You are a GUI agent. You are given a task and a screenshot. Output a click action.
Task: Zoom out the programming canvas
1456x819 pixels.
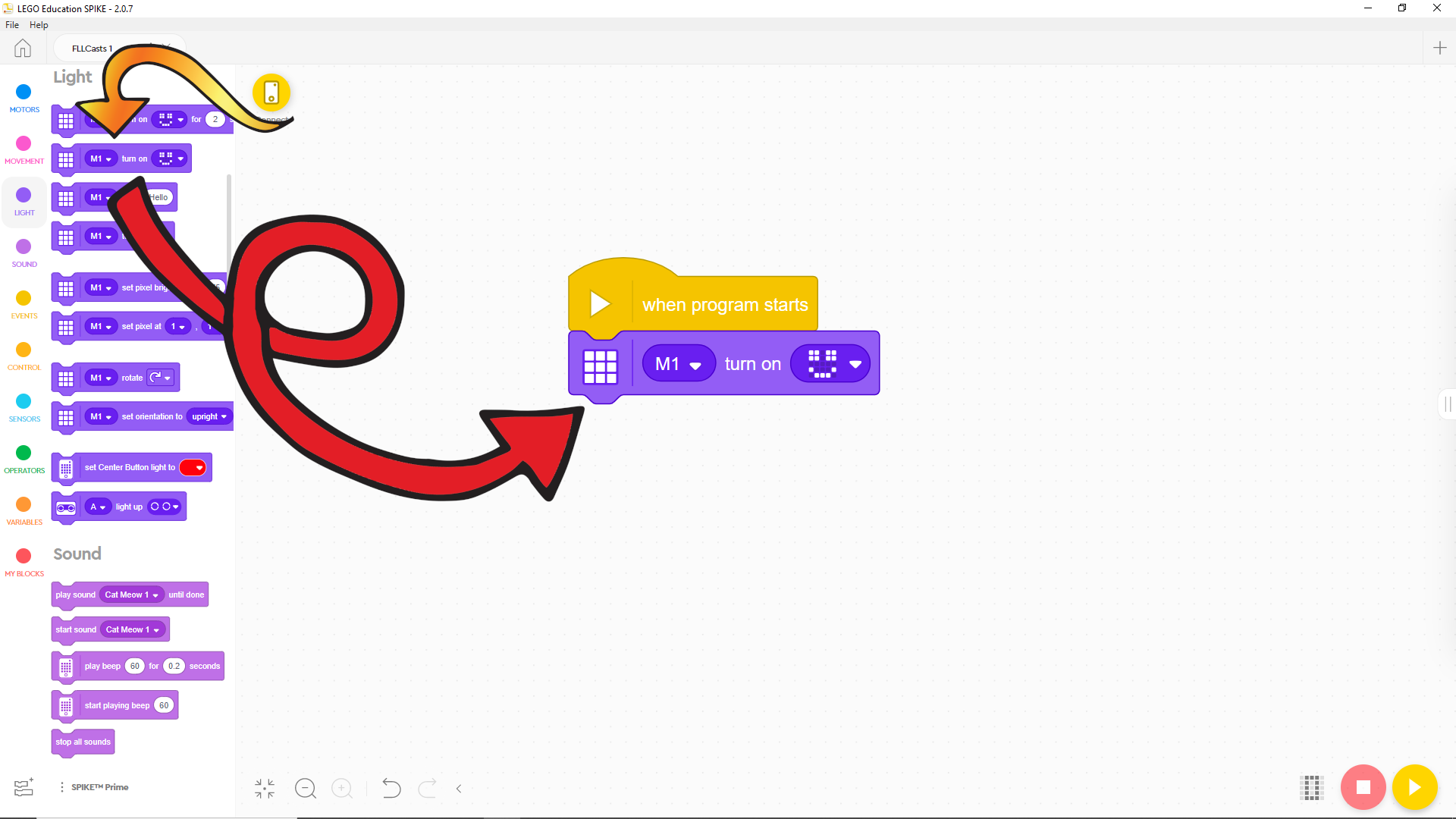point(306,789)
